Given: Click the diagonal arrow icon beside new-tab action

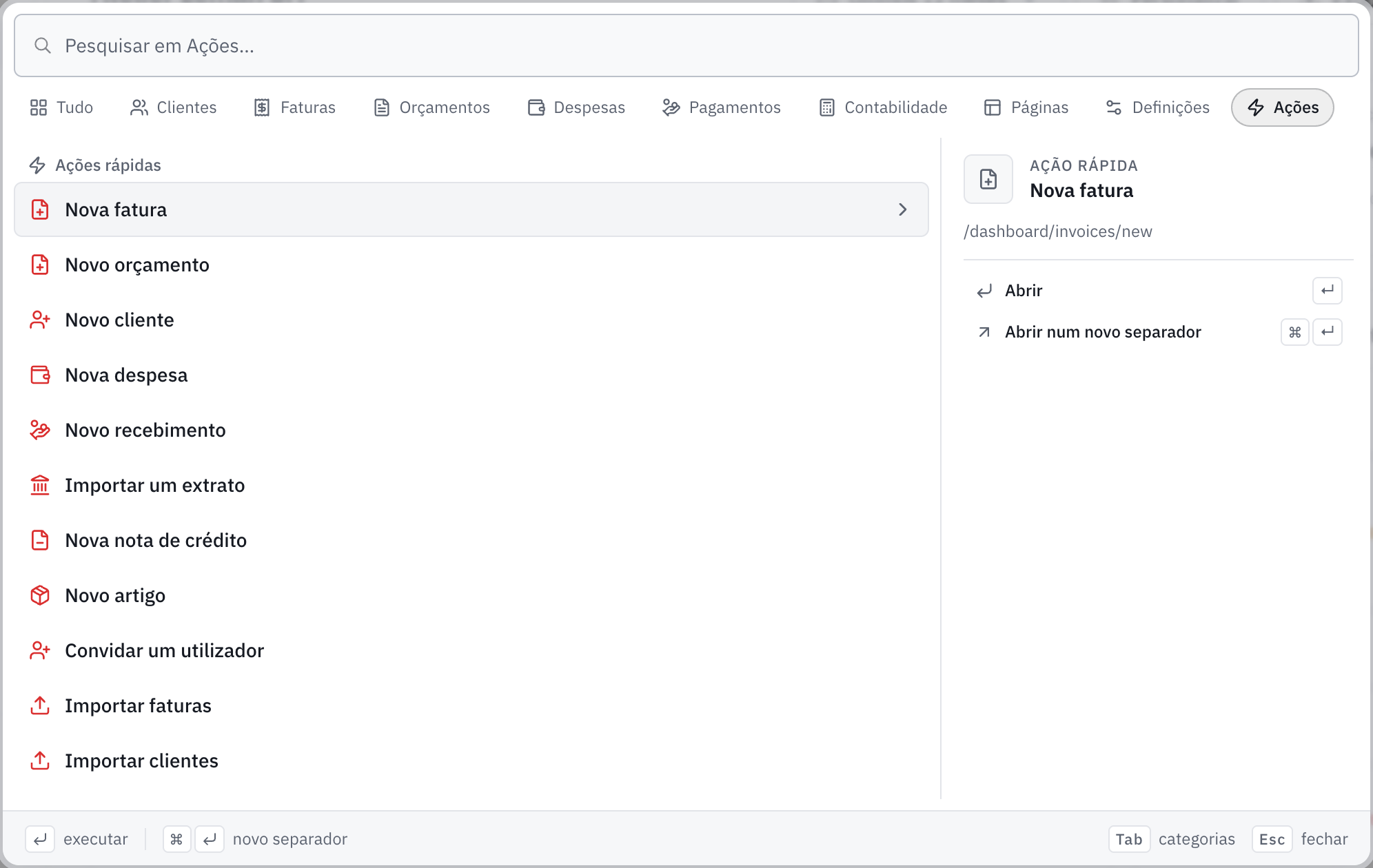Looking at the screenshot, I should tap(984, 332).
